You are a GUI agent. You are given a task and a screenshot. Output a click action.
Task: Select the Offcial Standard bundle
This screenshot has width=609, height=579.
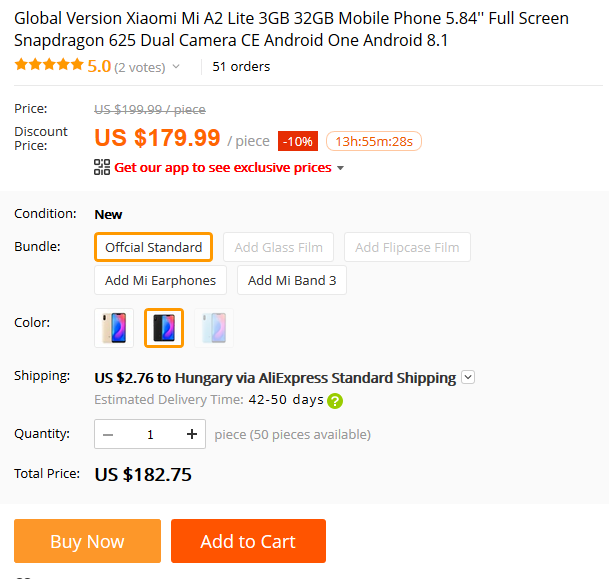tap(153, 247)
